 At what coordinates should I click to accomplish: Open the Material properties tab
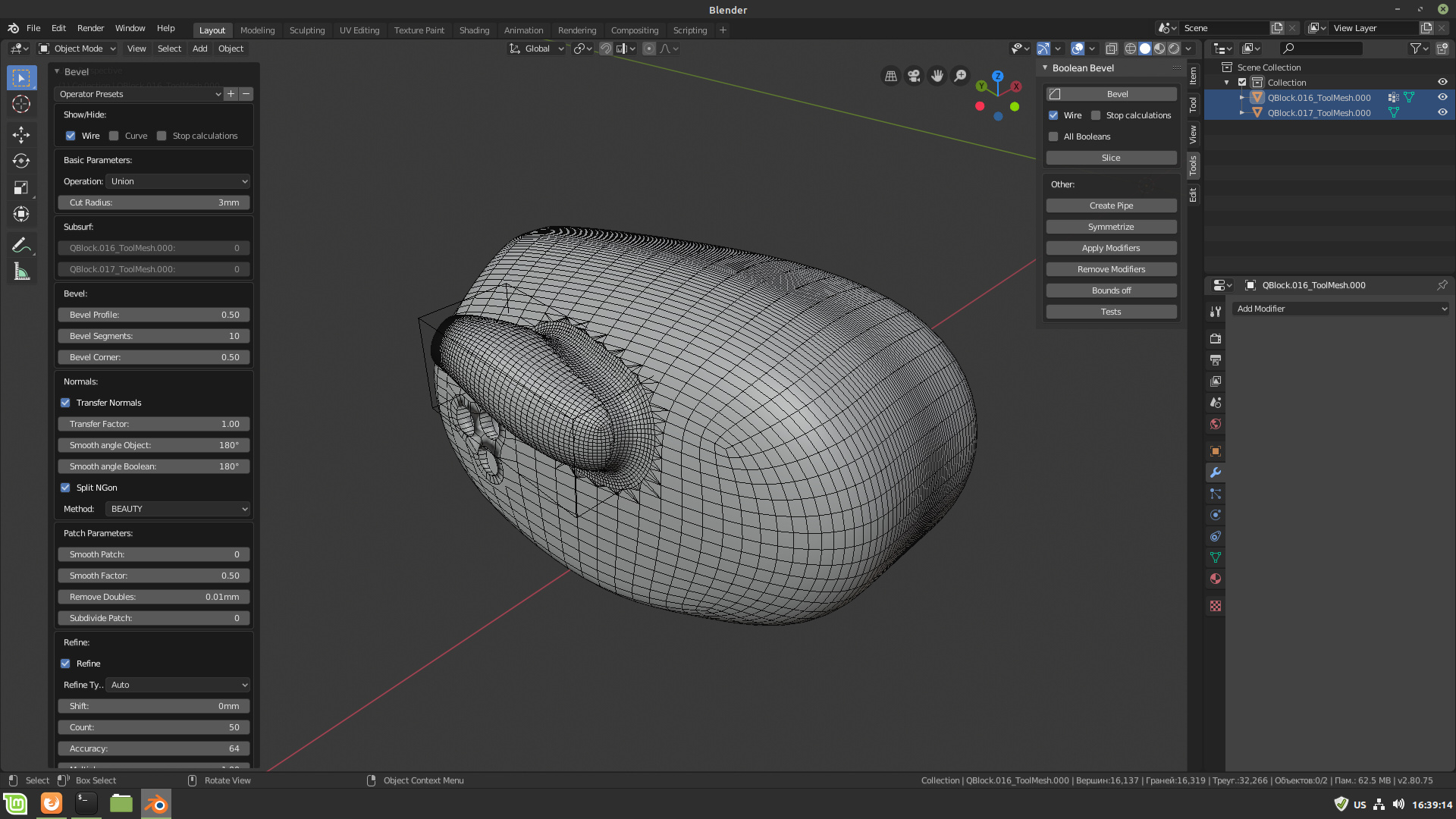(1216, 579)
